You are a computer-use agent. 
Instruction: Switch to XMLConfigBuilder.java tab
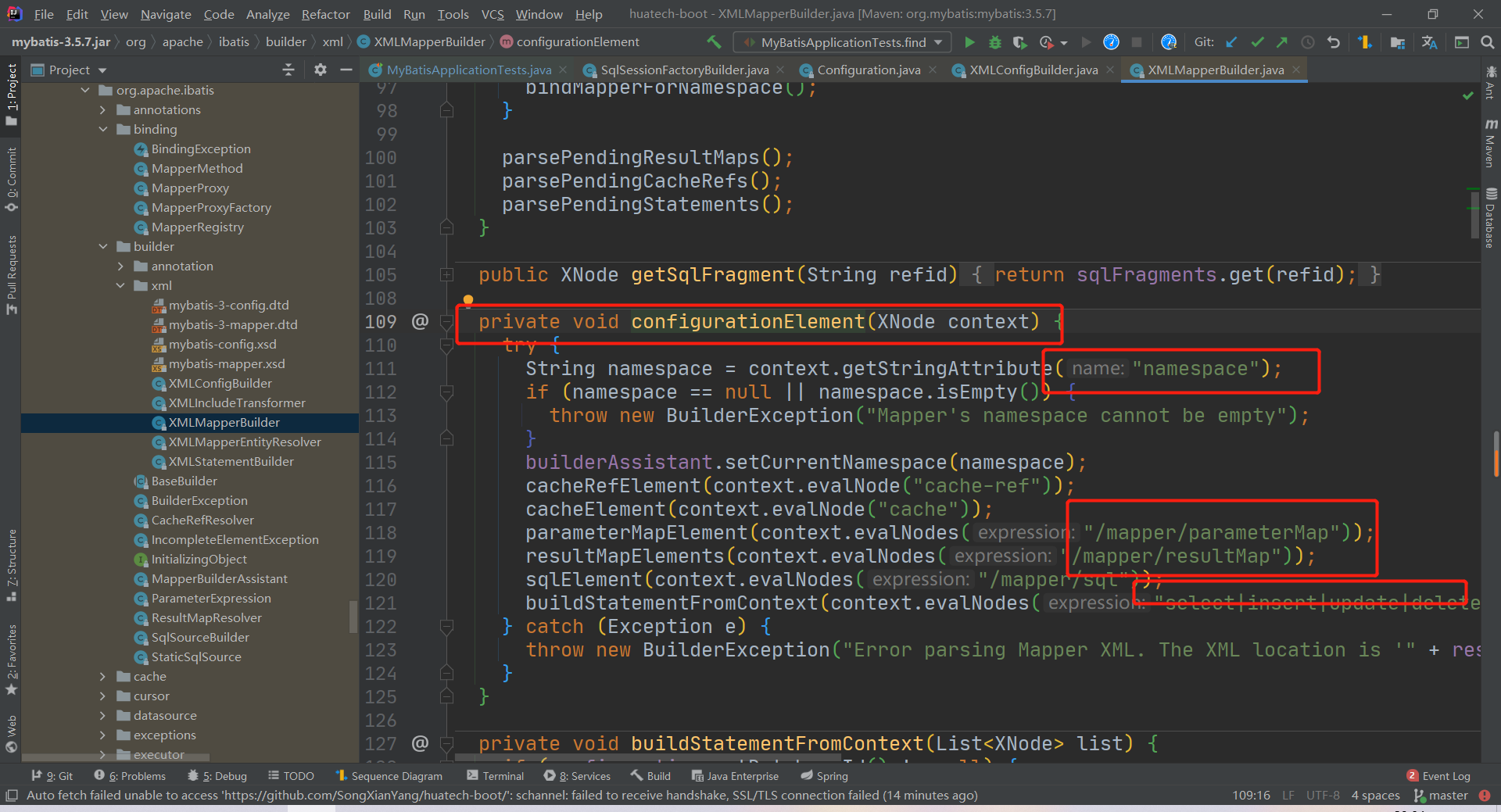(1033, 70)
